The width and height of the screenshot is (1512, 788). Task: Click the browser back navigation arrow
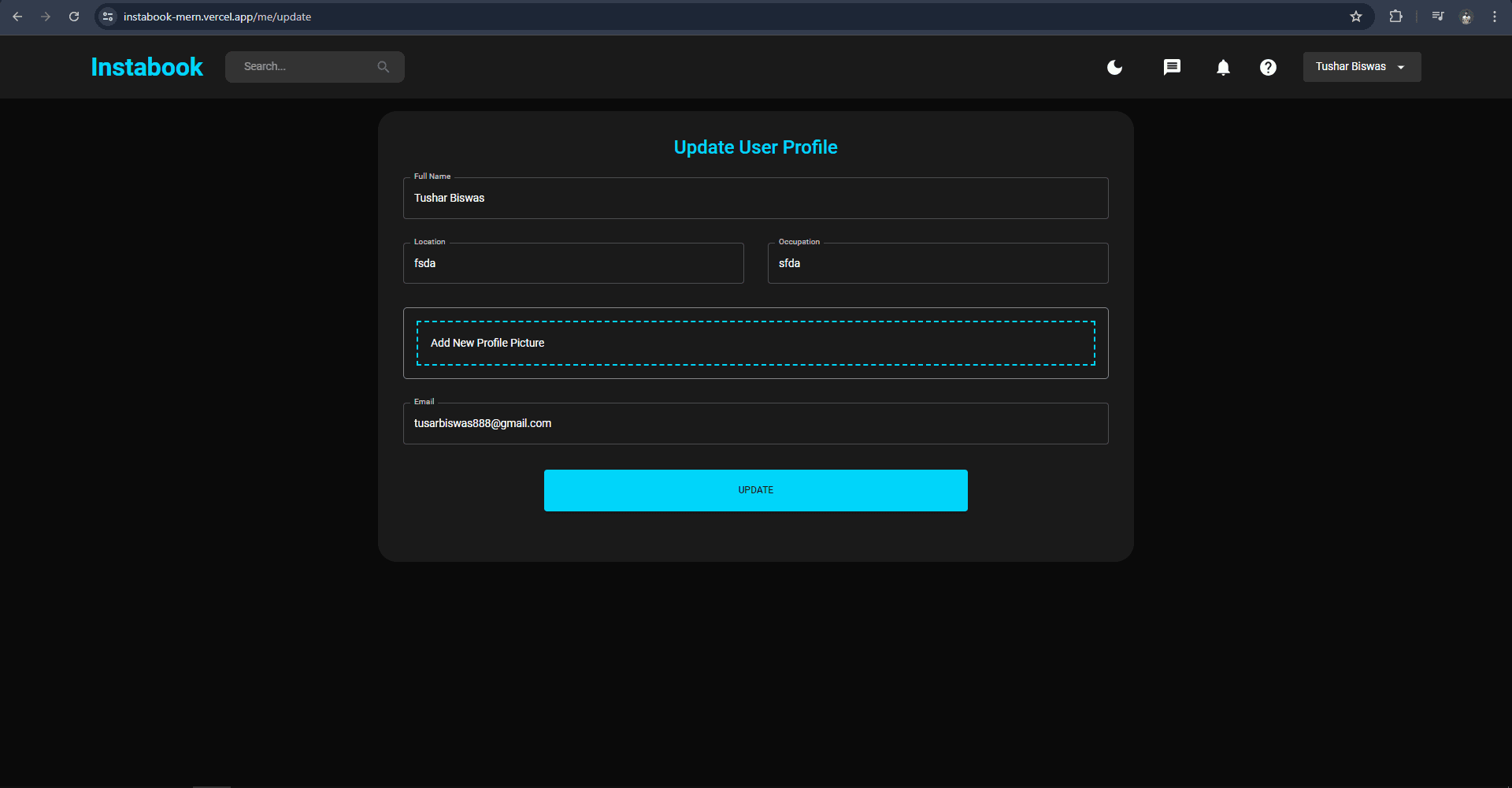pos(17,16)
